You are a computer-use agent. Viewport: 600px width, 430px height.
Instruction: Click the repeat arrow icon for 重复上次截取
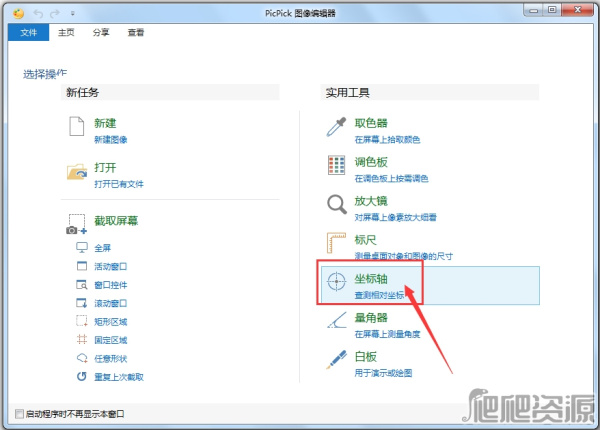coord(82,376)
